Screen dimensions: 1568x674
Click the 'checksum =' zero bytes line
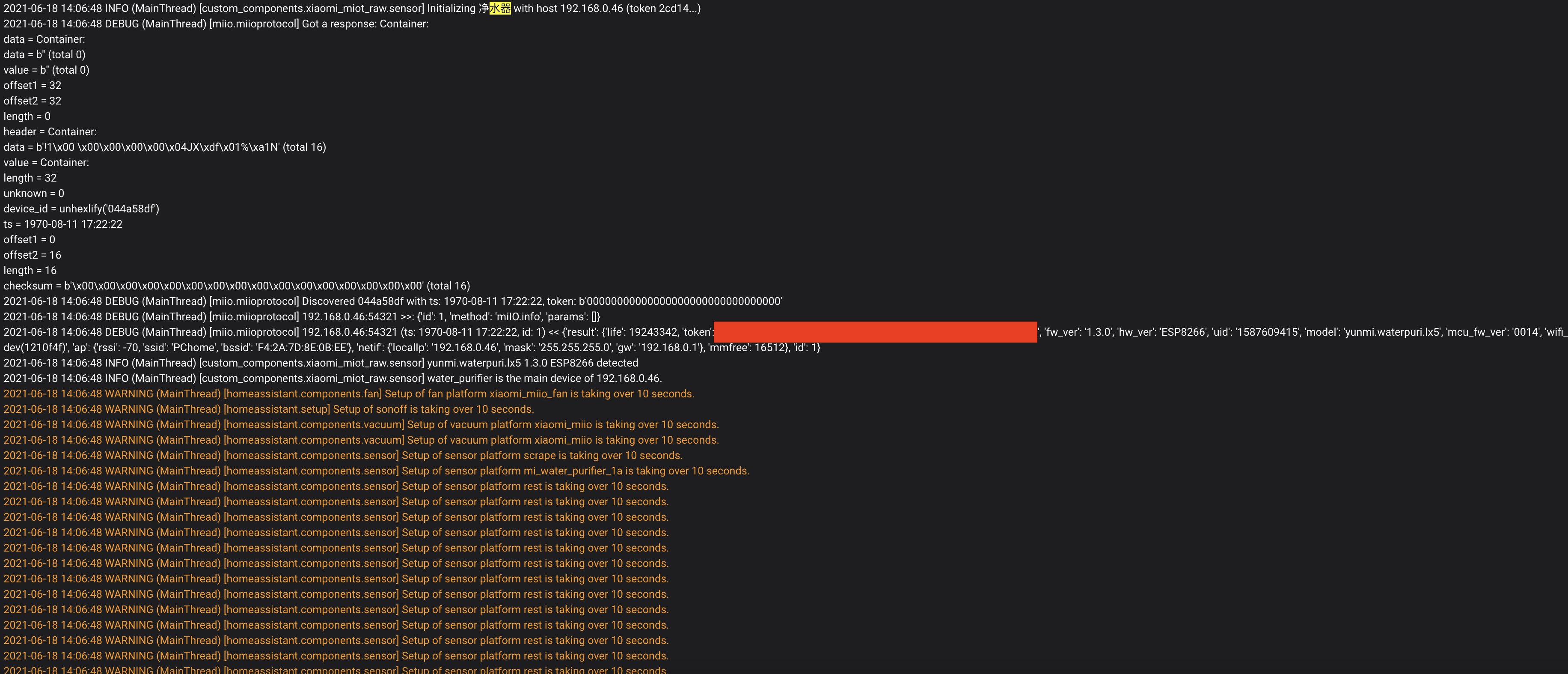(x=237, y=286)
